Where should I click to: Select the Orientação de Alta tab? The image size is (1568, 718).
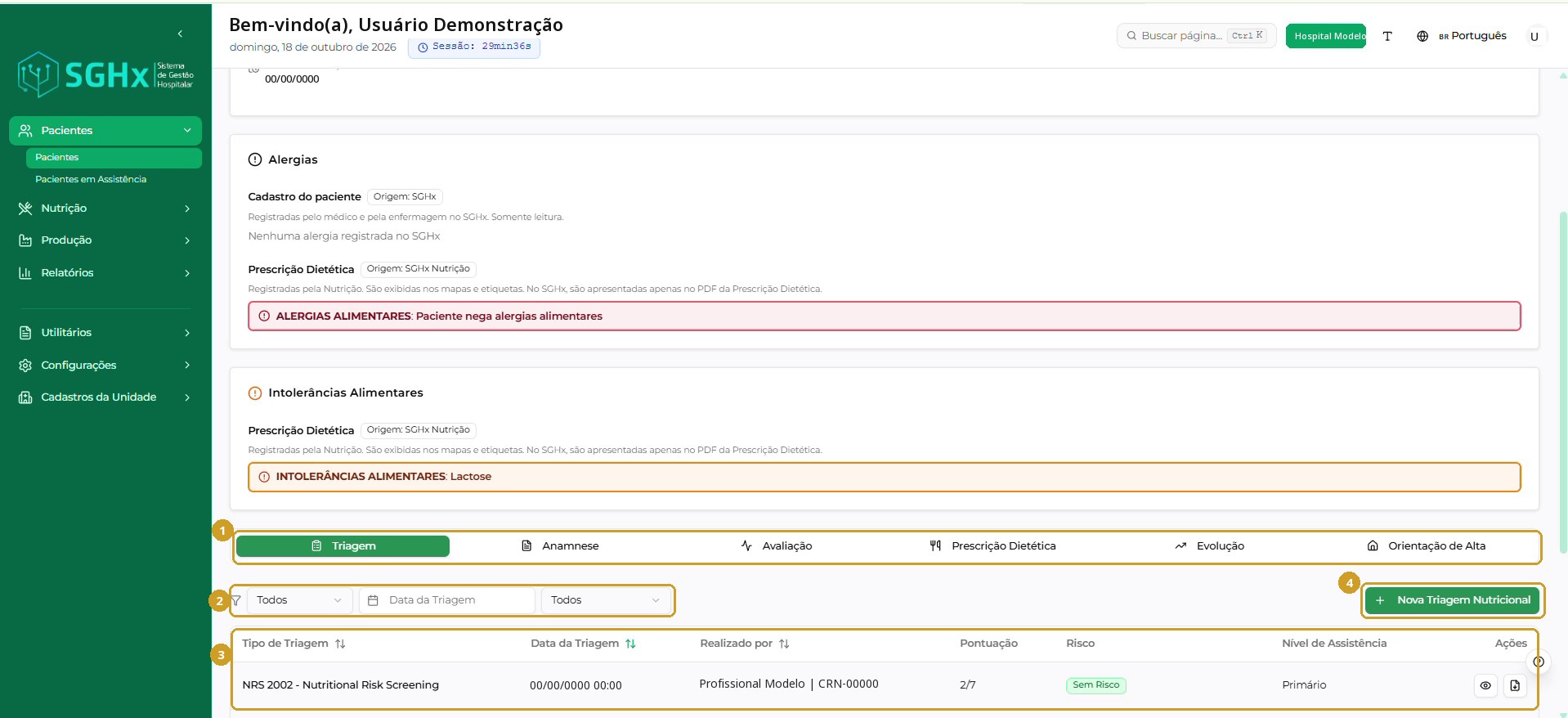pyautogui.click(x=1427, y=546)
